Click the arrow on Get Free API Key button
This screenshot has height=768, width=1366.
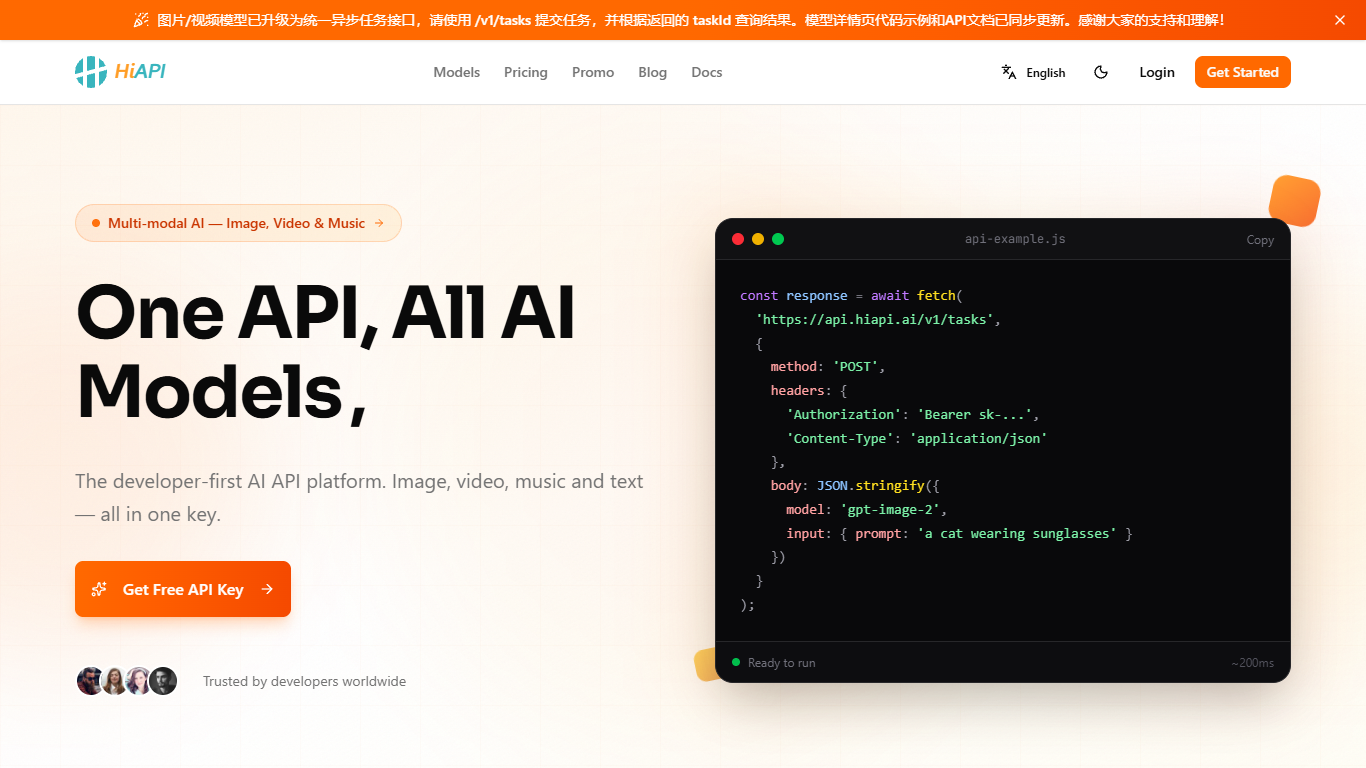point(267,589)
